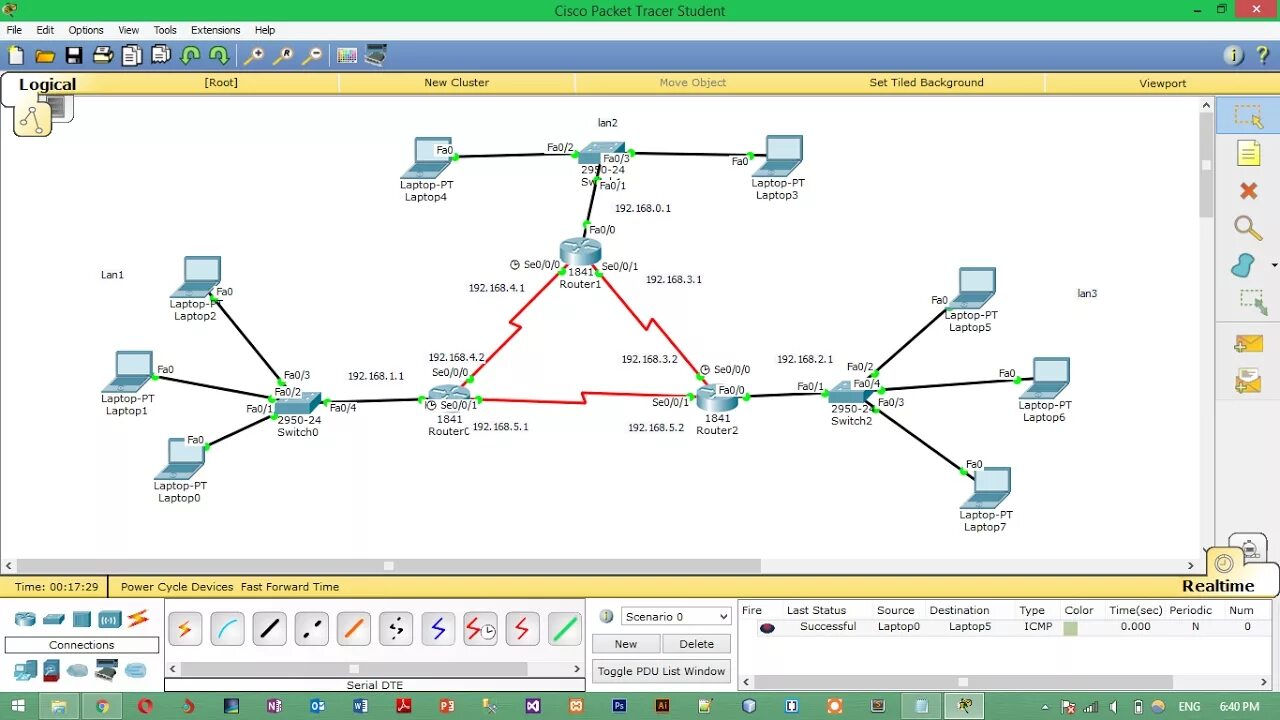This screenshot has width=1280, height=720.
Task: Click Toggle PDU List Window button
Action: [661, 671]
